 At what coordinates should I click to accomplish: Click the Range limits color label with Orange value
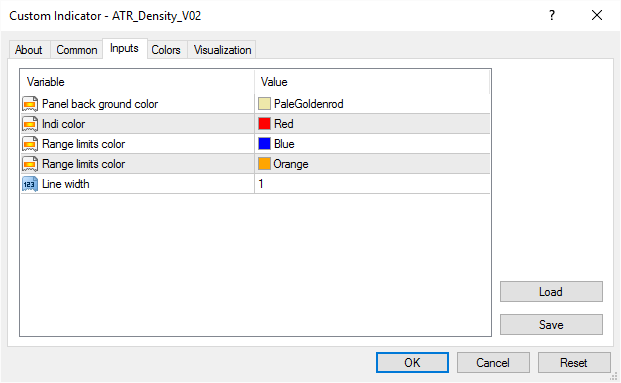pyautogui.click(x=84, y=164)
